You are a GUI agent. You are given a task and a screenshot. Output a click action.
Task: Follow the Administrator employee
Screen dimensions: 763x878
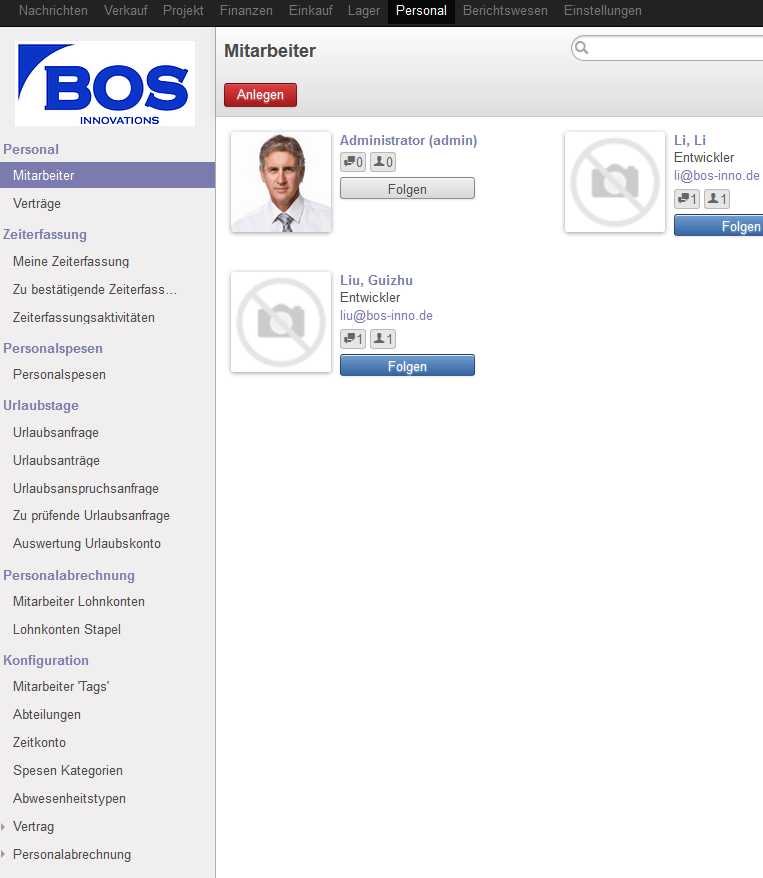[x=408, y=189]
